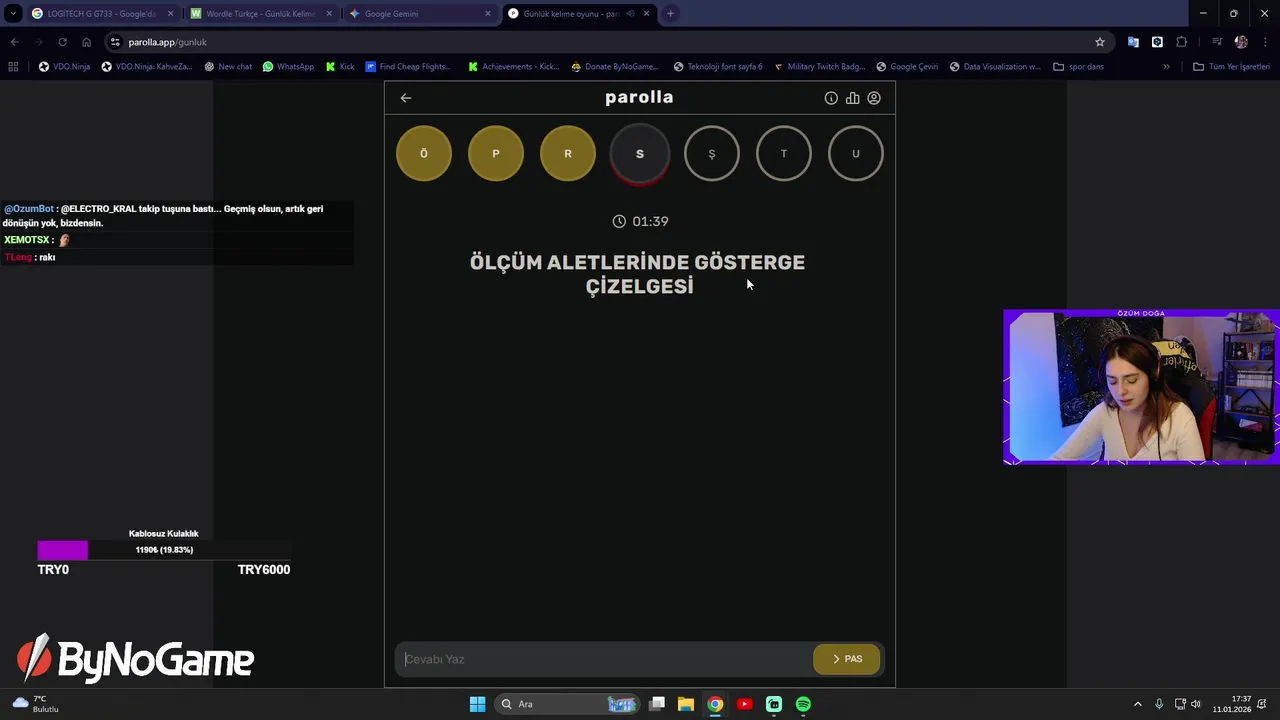Select the active letter S circle
Image resolution: width=1280 pixels, height=720 pixels.
(x=640, y=154)
